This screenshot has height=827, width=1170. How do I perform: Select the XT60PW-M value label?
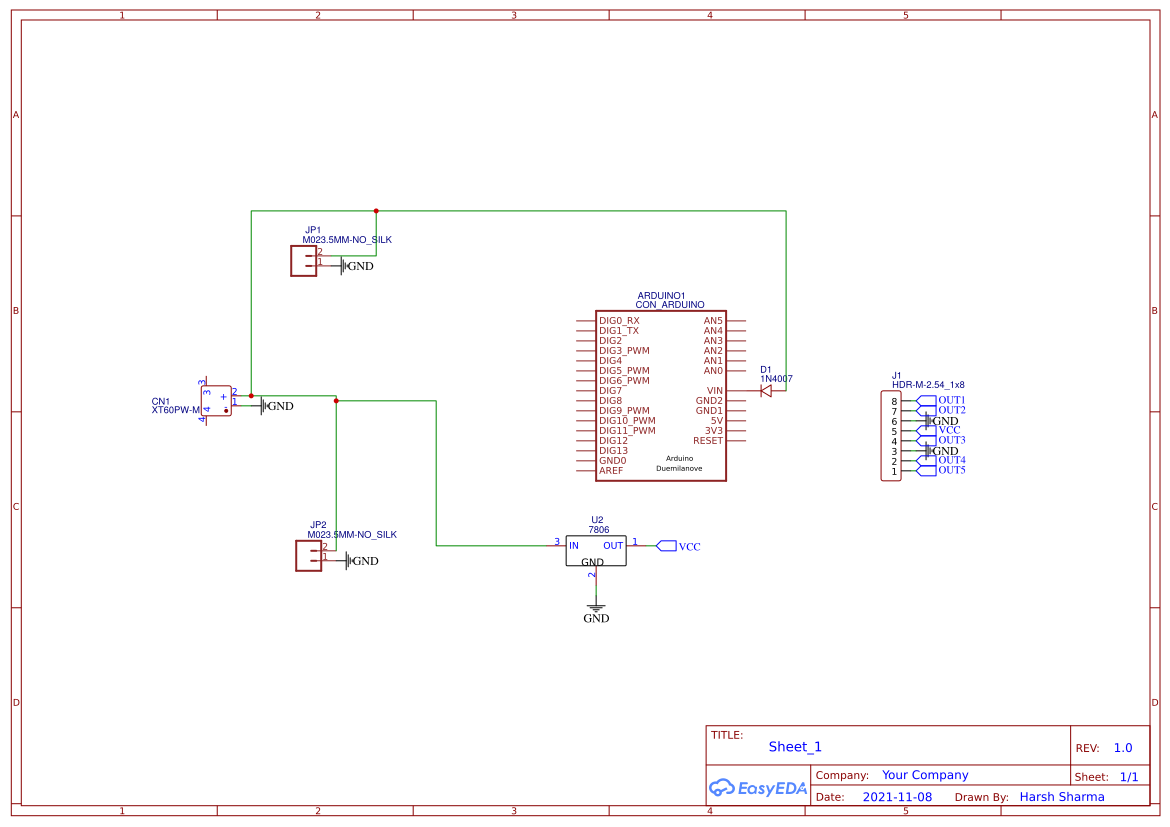tap(176, 410)
